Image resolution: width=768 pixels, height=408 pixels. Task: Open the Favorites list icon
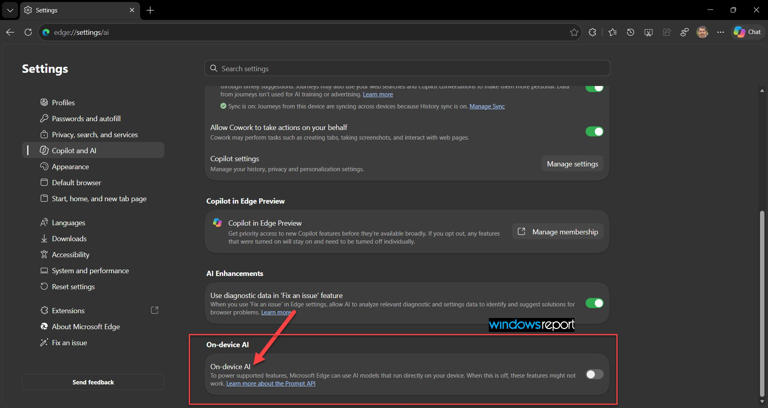click(612, 32)
